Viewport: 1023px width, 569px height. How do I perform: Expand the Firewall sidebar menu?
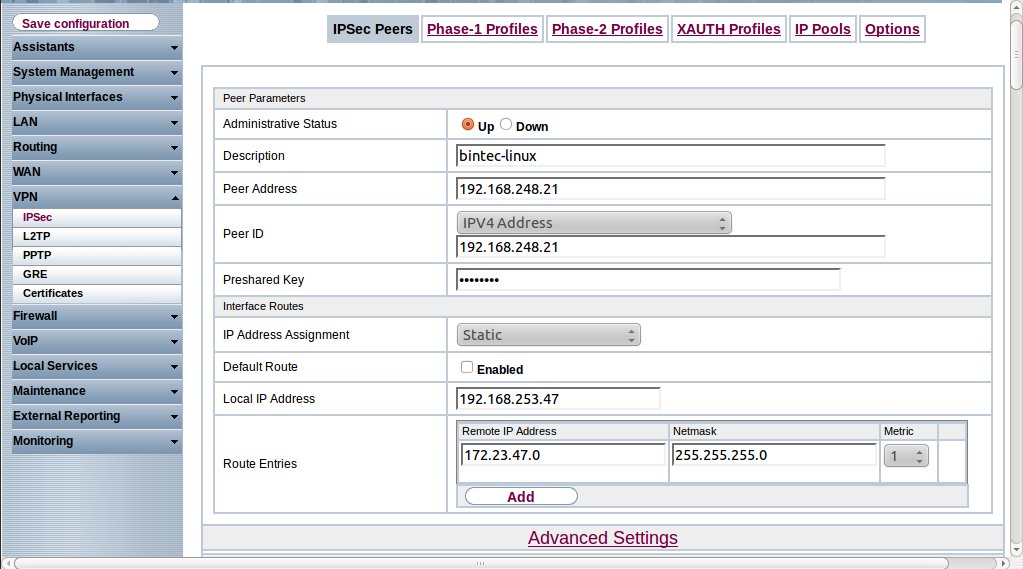[x=95, y=316]
